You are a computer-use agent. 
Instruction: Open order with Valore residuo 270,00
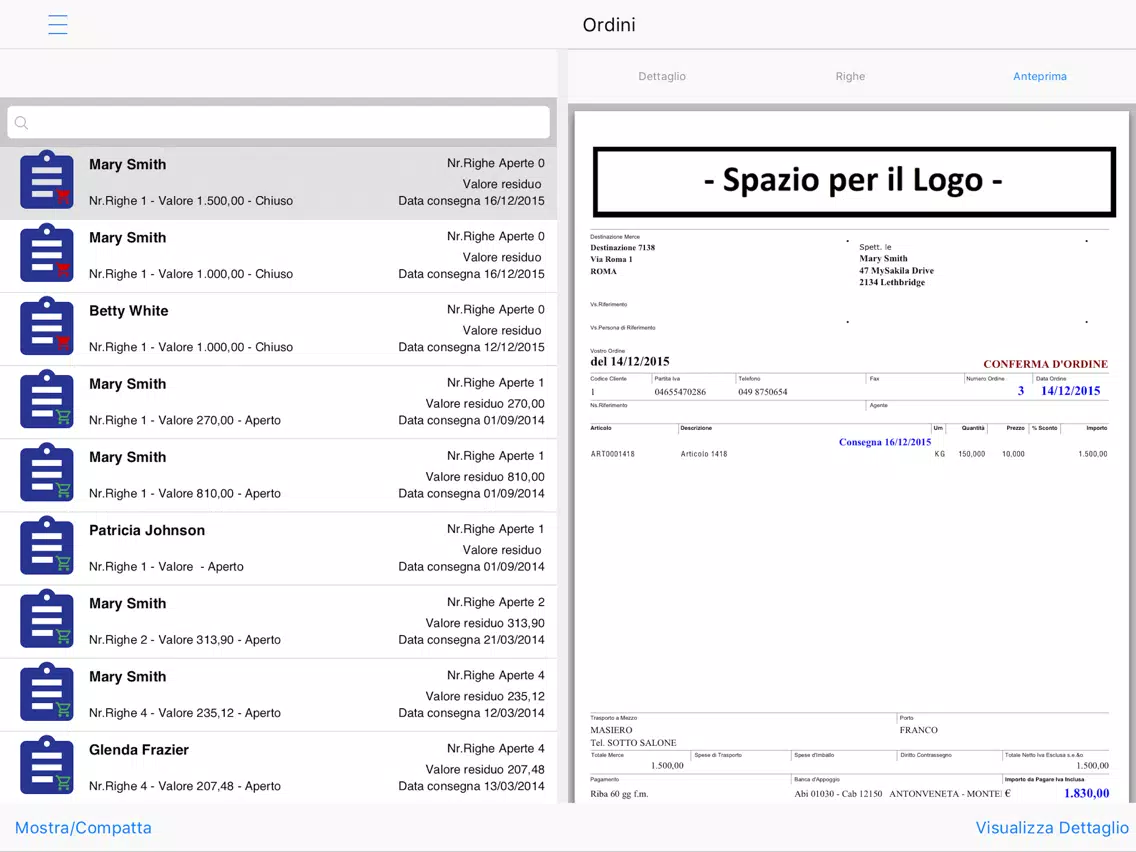(x=278, y=402)
